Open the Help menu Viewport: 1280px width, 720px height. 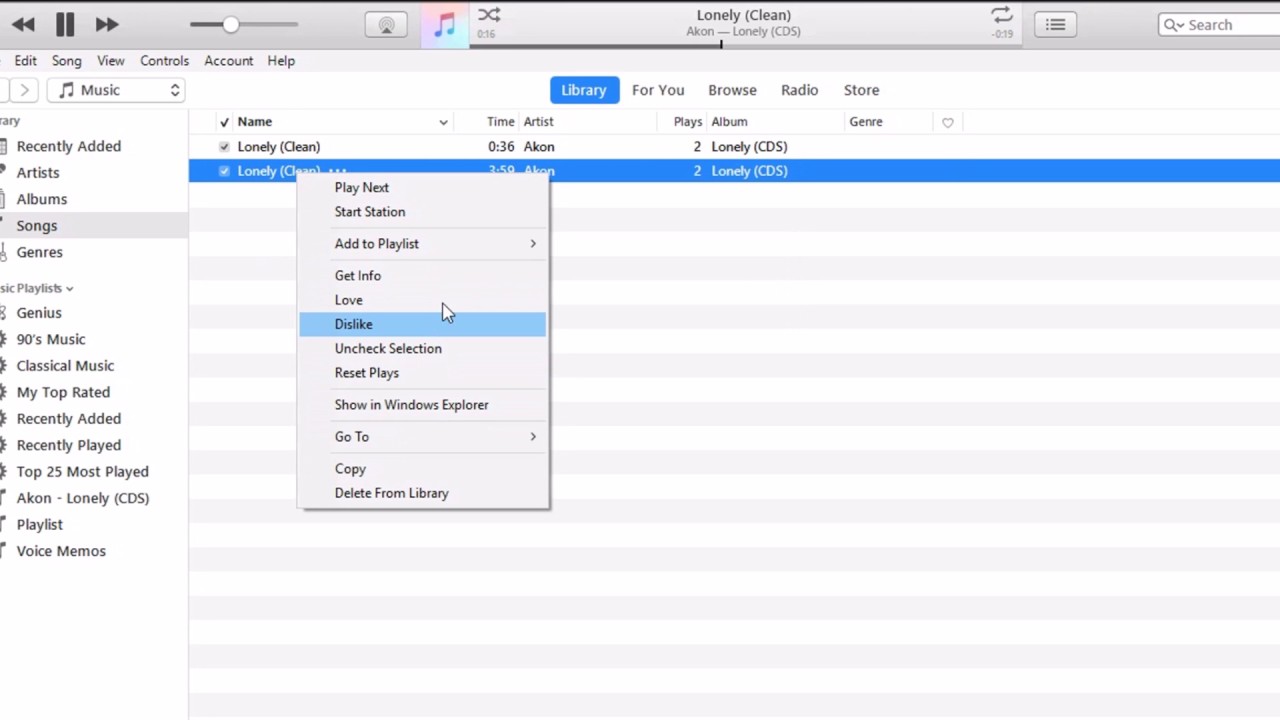pos(281,61)
